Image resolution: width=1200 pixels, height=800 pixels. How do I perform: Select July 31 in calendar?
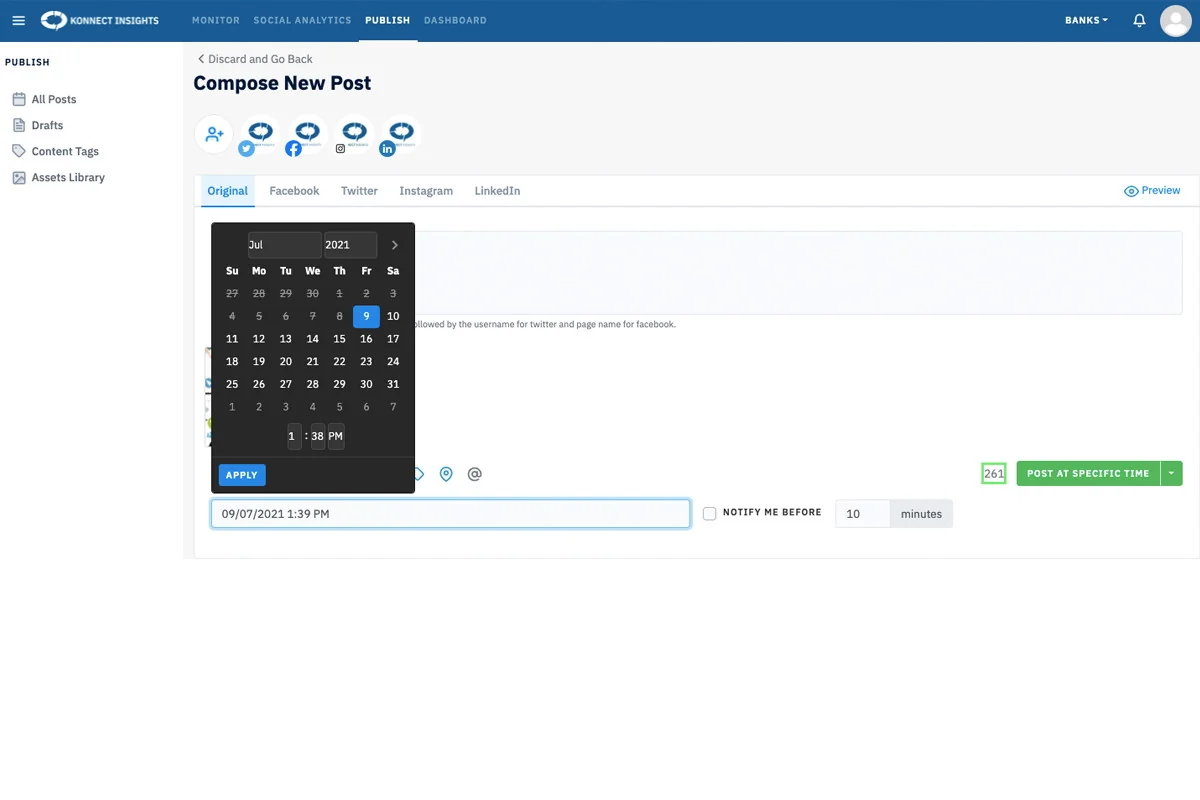click(393, 385)
